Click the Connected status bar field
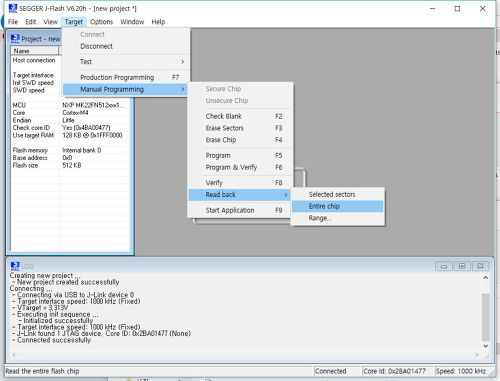500x381 pixels. (x=337, y=371)
